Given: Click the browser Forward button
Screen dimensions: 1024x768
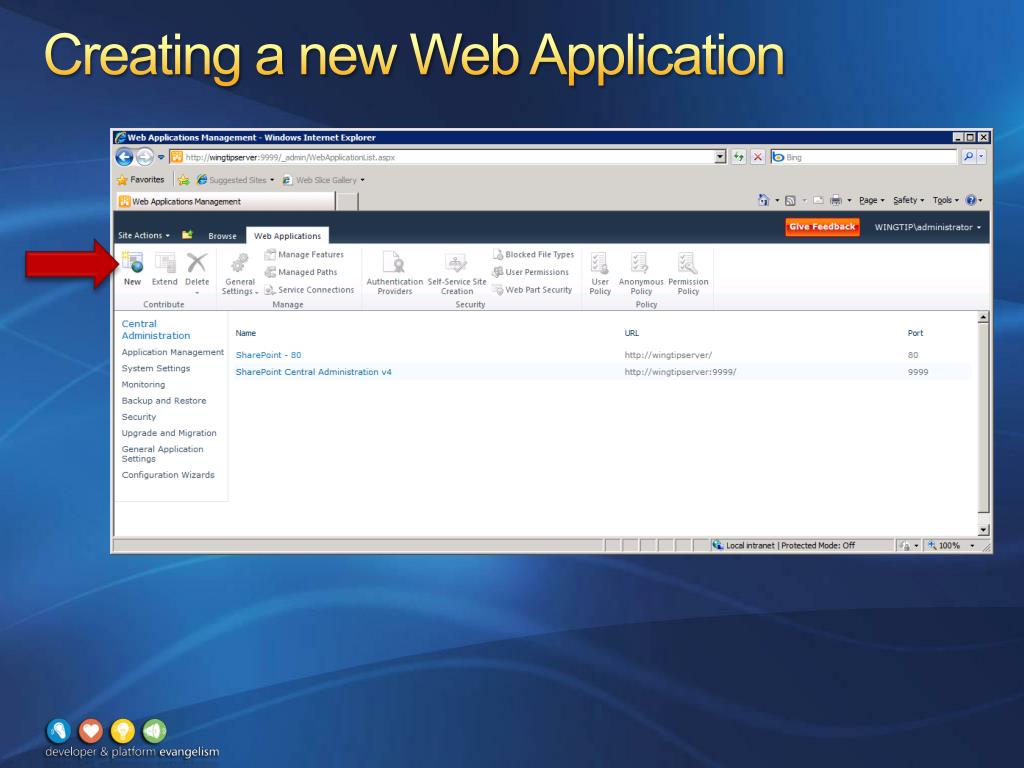Looking at the screenshot, I should pos(145,157).
